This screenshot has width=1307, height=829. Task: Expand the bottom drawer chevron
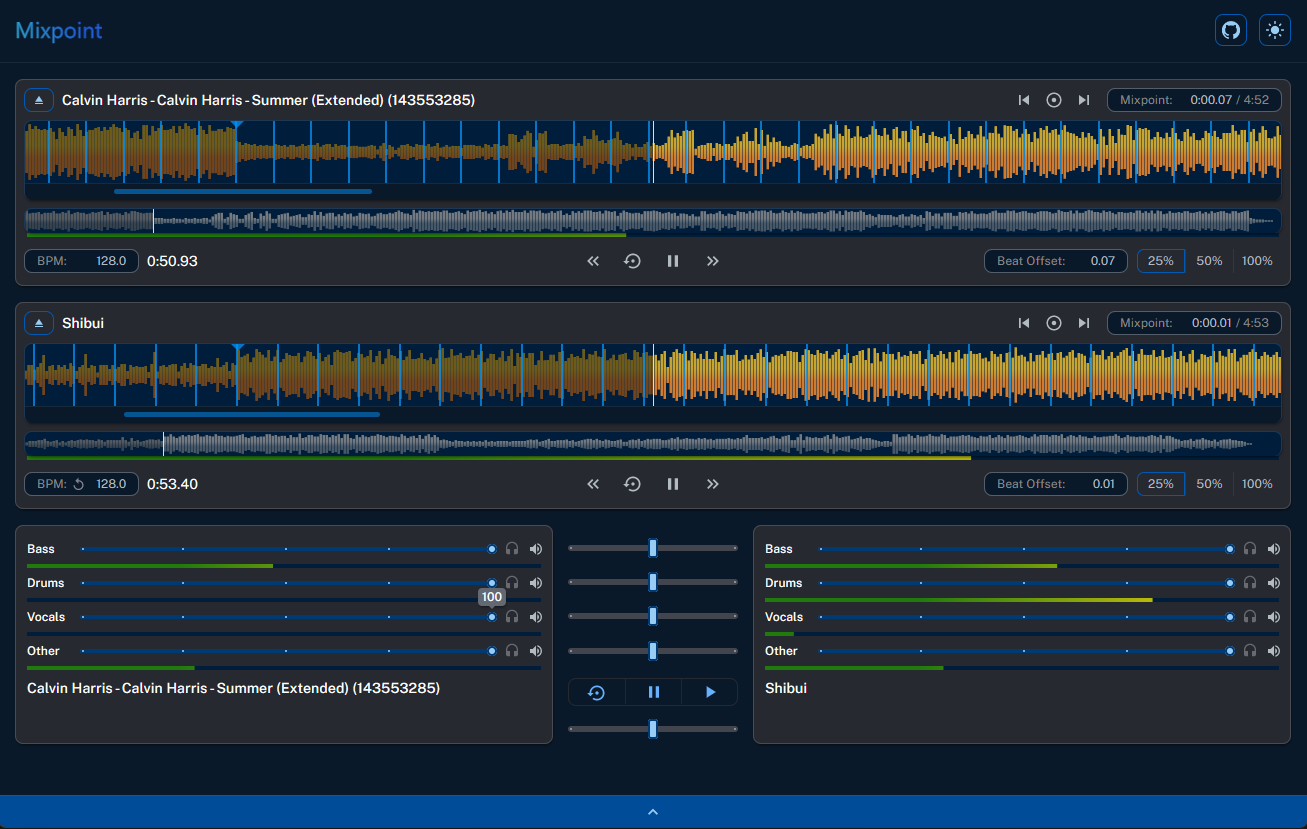coord(653,812)
